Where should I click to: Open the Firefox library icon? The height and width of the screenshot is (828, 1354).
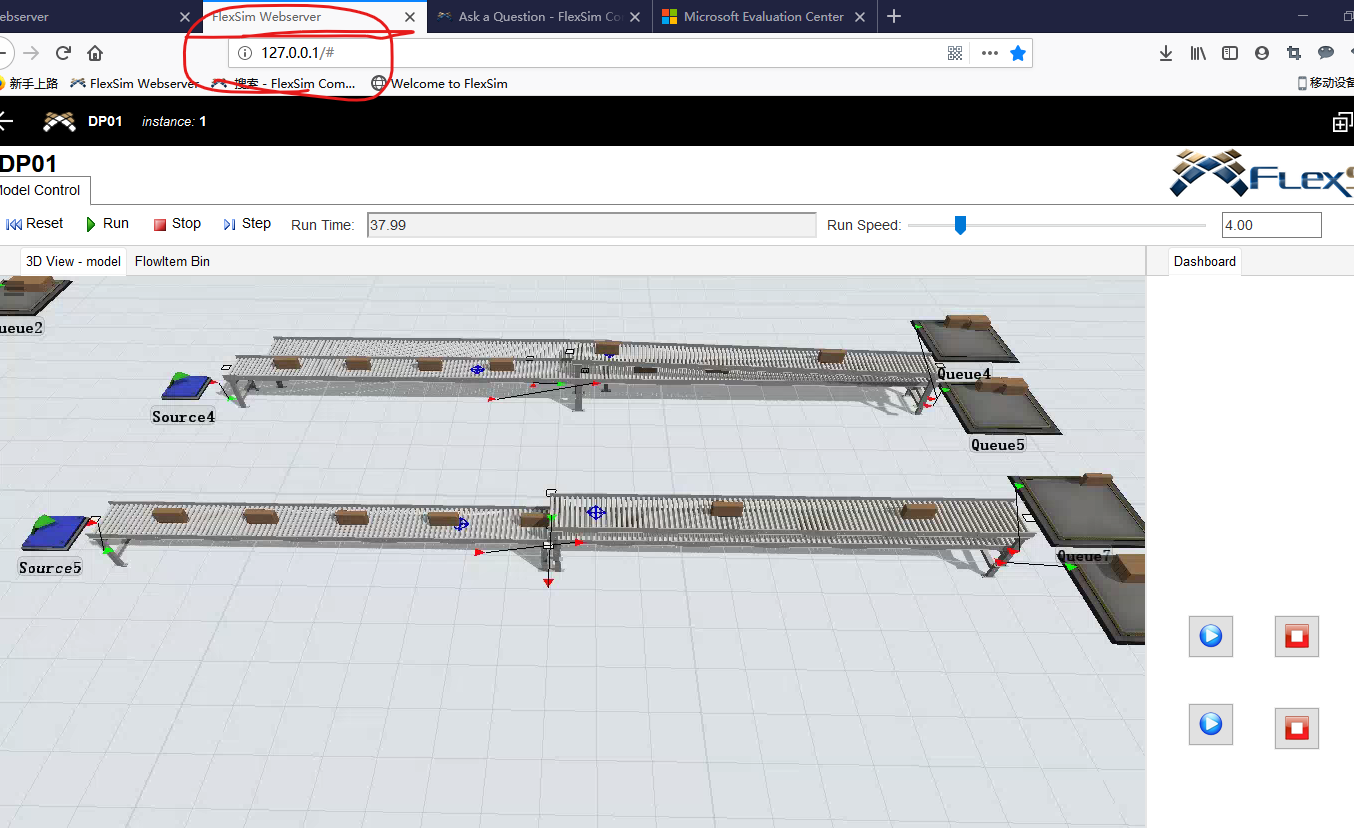pos(1198,53)
